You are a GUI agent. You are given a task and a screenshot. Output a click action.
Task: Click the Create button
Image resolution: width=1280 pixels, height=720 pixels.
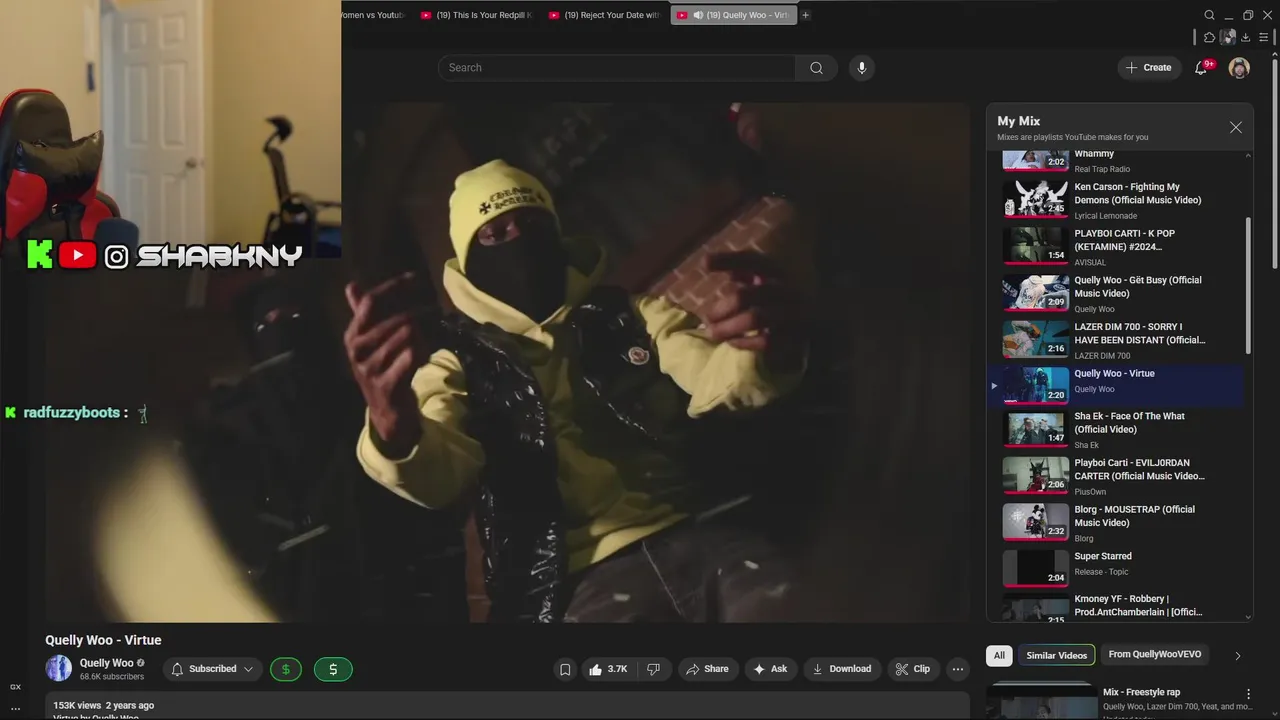1148,68
